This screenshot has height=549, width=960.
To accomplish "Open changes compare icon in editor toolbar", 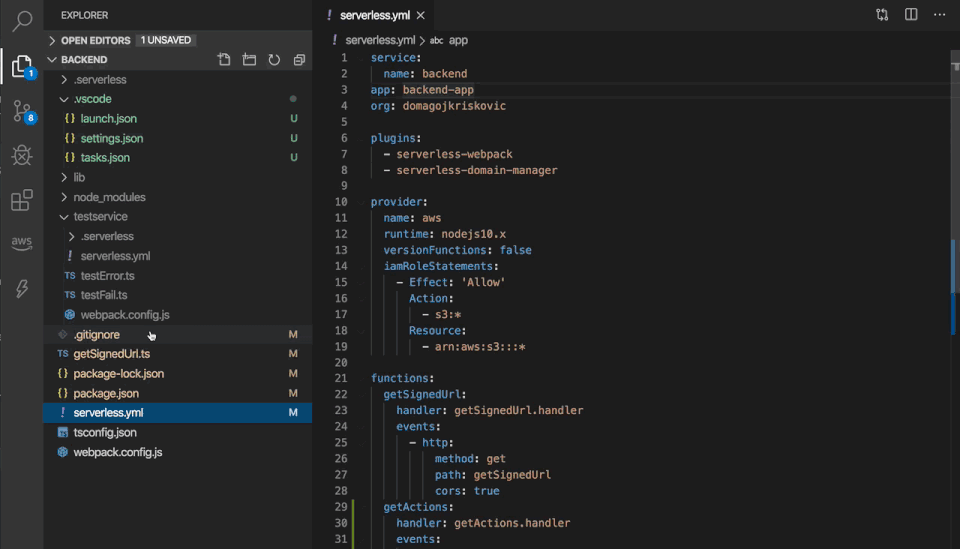I will click(x=882, y=15).
